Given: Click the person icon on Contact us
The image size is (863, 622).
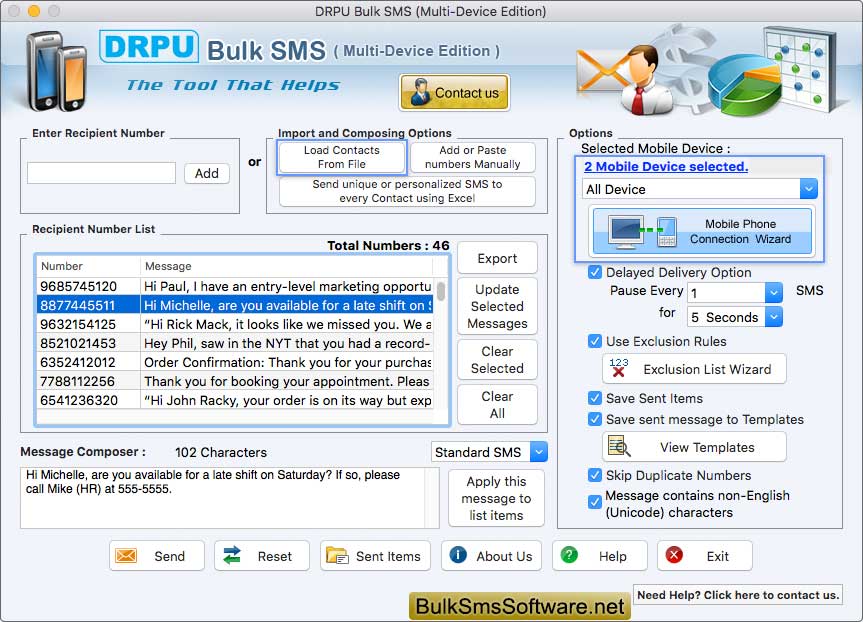Looking at the screenshot, I should (x=420, y=92).
